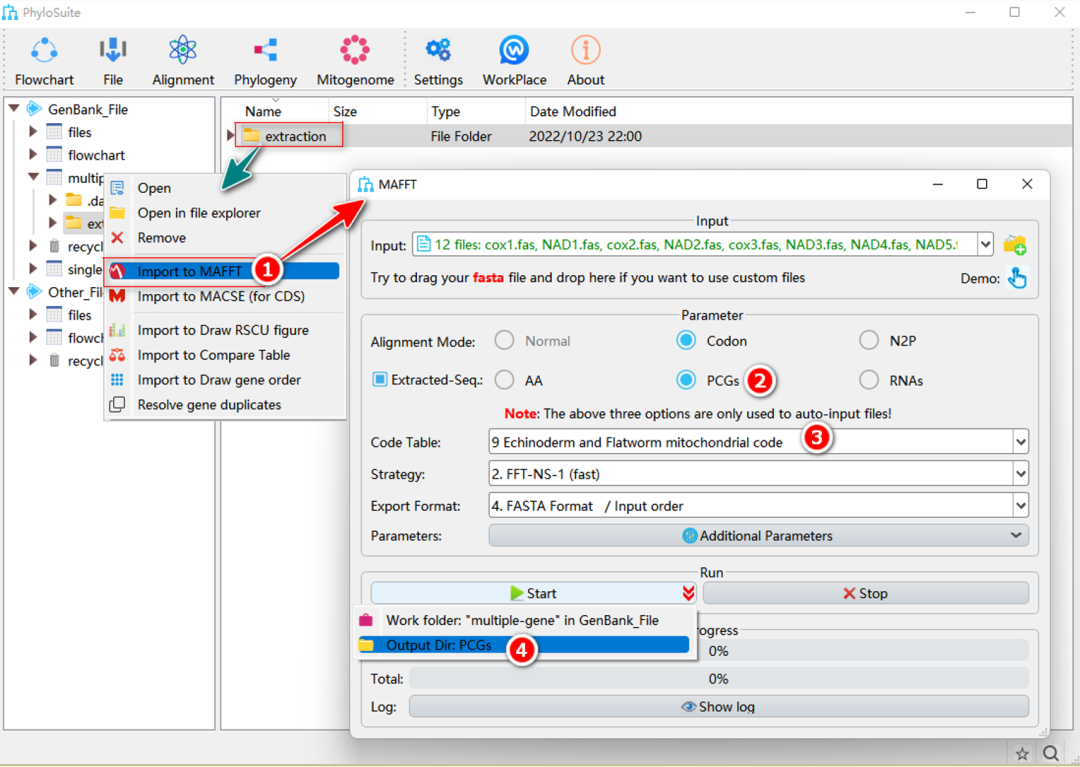Screen dimensions: 1080x767
Task: Click the search magnifier icon in the status bar
Action: tap(1050, 753)
